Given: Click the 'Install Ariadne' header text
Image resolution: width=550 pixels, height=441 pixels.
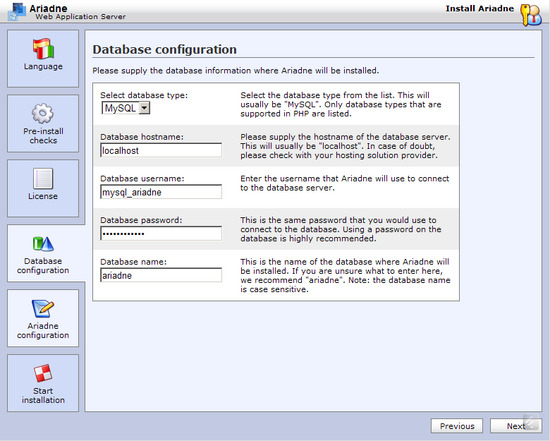Looking at the screenshot, I should pyautogui.click(x=479, y=9).
